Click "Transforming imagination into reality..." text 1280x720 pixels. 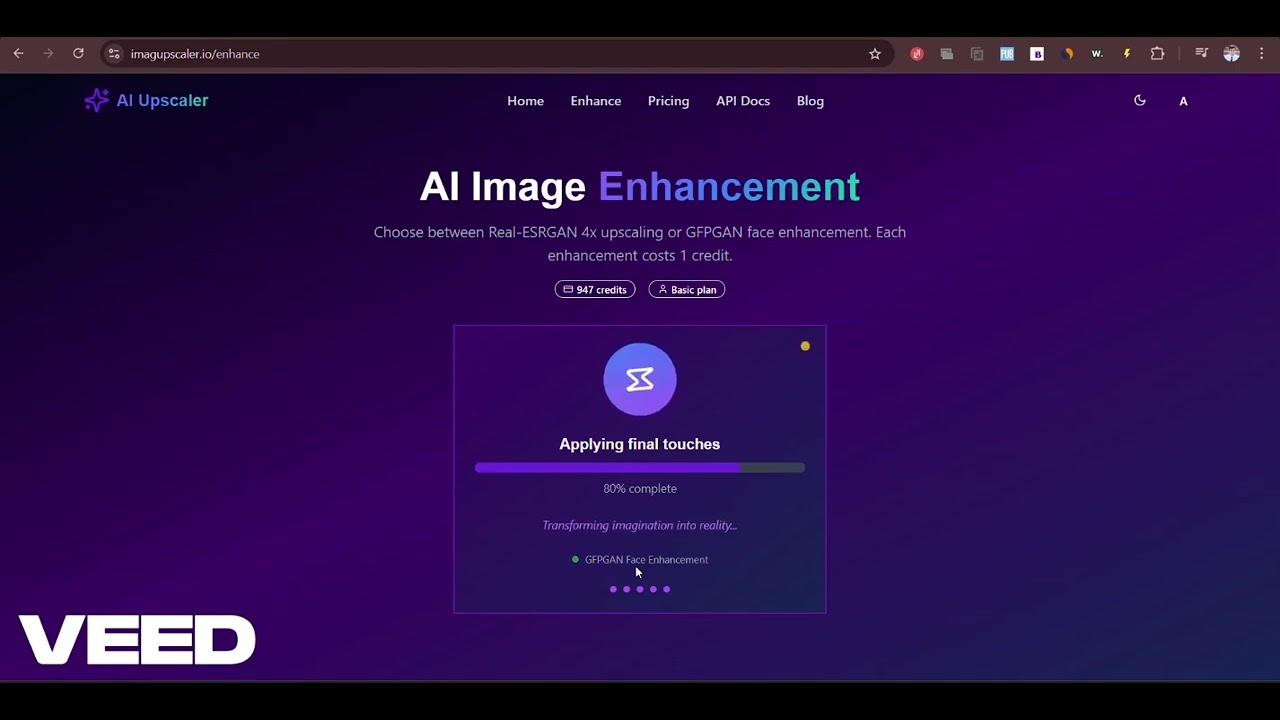pyautogui.click(x=640, y=525)
